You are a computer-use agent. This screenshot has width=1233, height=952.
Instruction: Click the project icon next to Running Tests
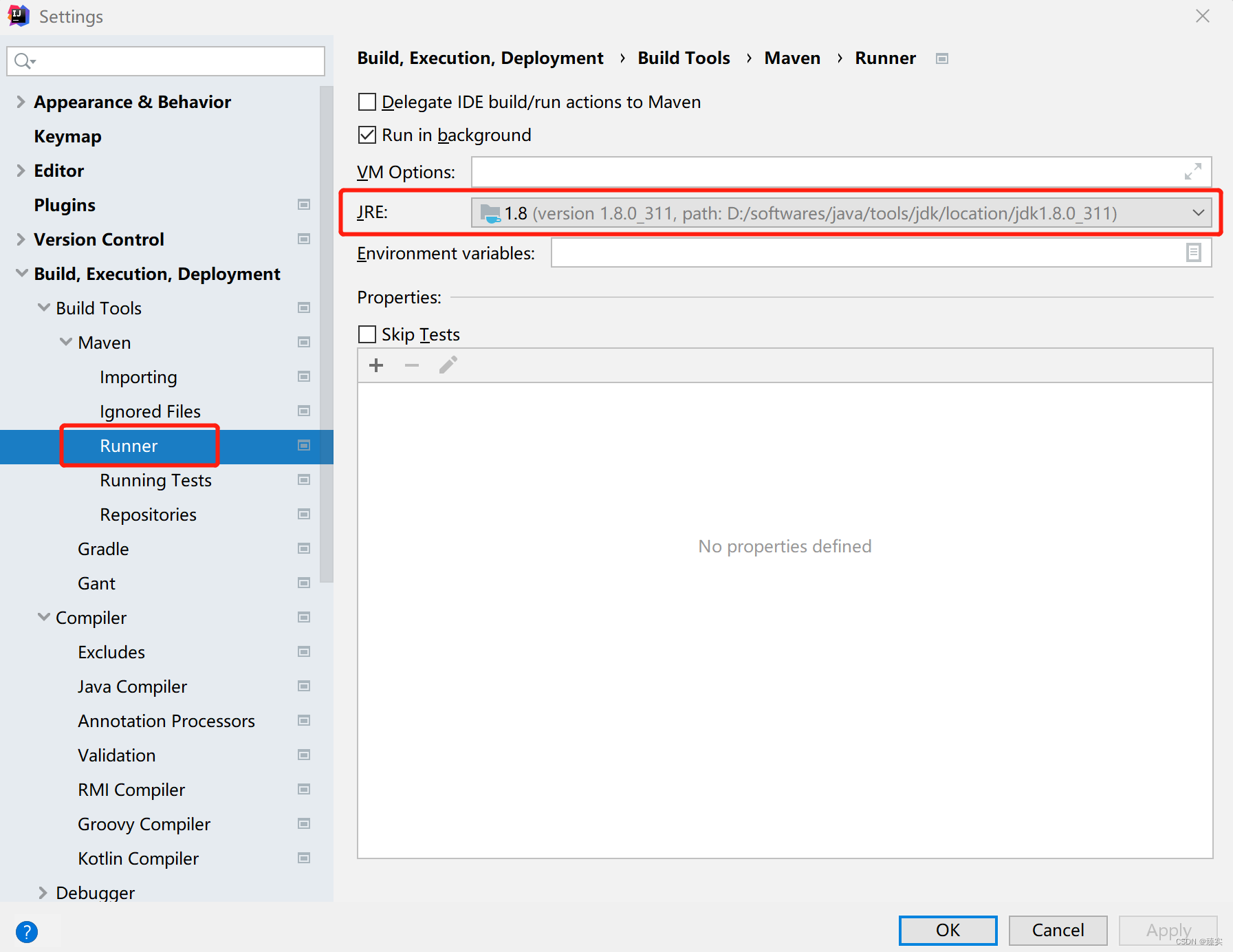(304, 480)
